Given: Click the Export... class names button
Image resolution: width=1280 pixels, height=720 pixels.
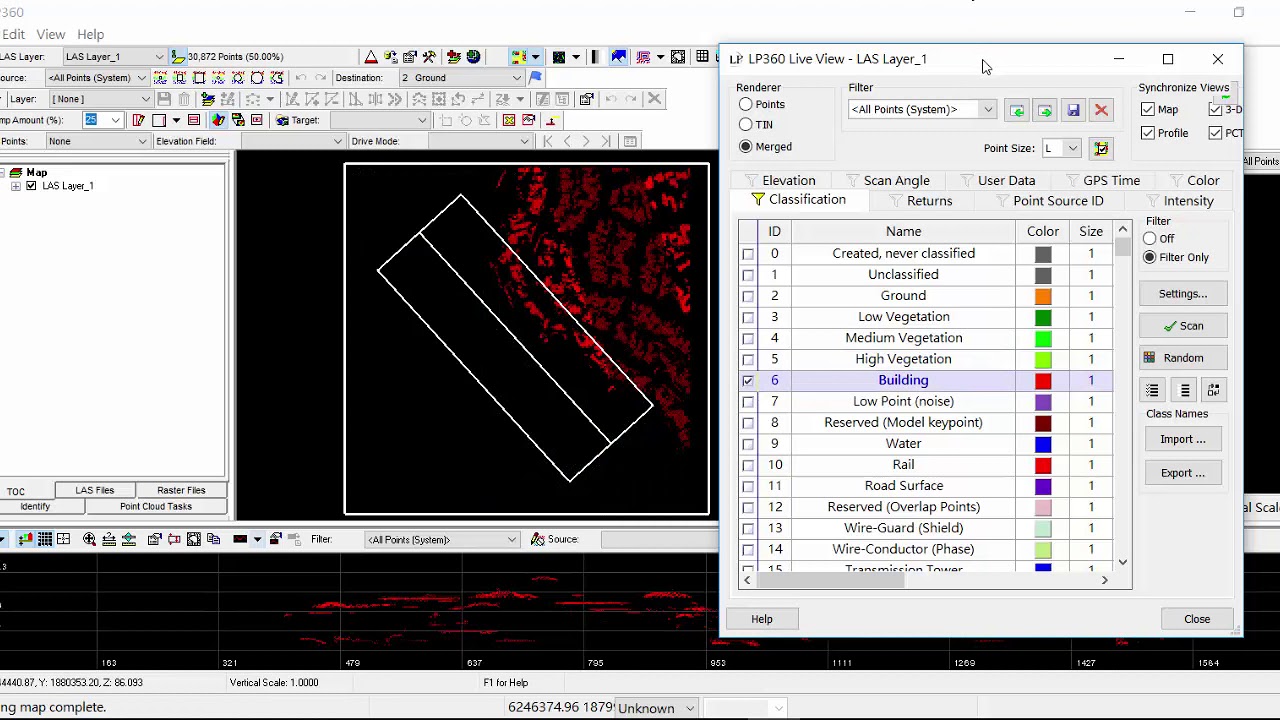Looking at the screenshot, I should (x=1183, y=473).
